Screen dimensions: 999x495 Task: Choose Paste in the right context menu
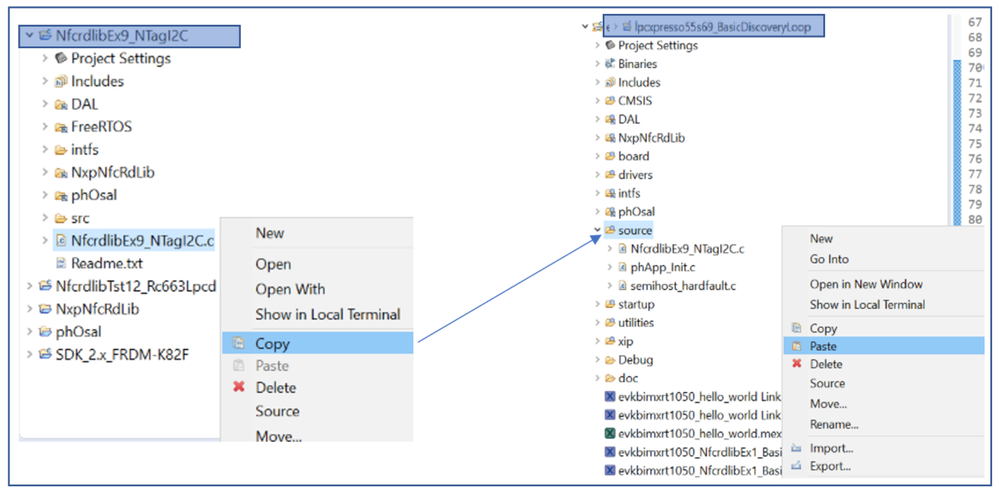pyautogui.click(x=823, y=346)
